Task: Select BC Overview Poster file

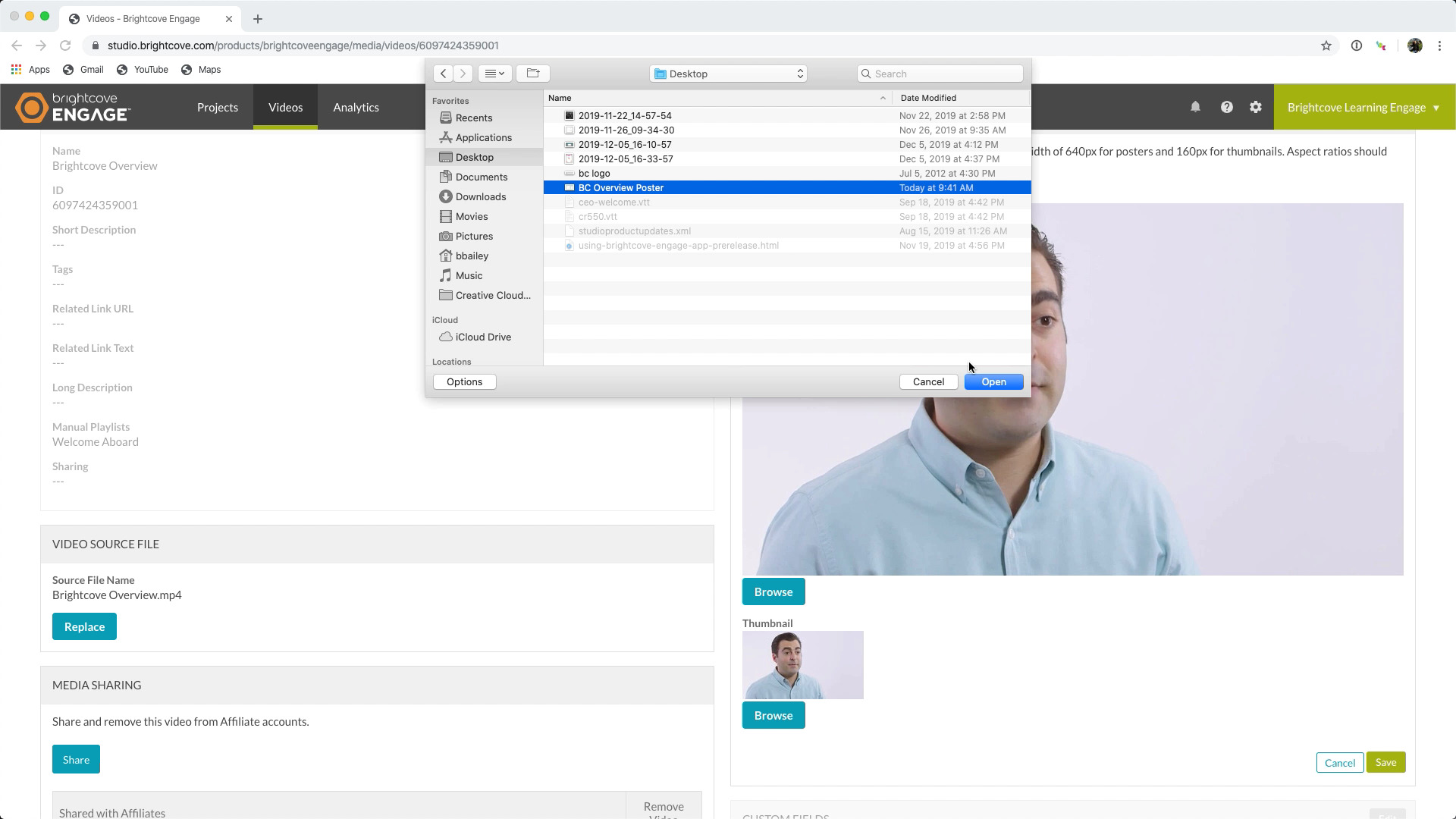Action: click(x=620, y=187)
